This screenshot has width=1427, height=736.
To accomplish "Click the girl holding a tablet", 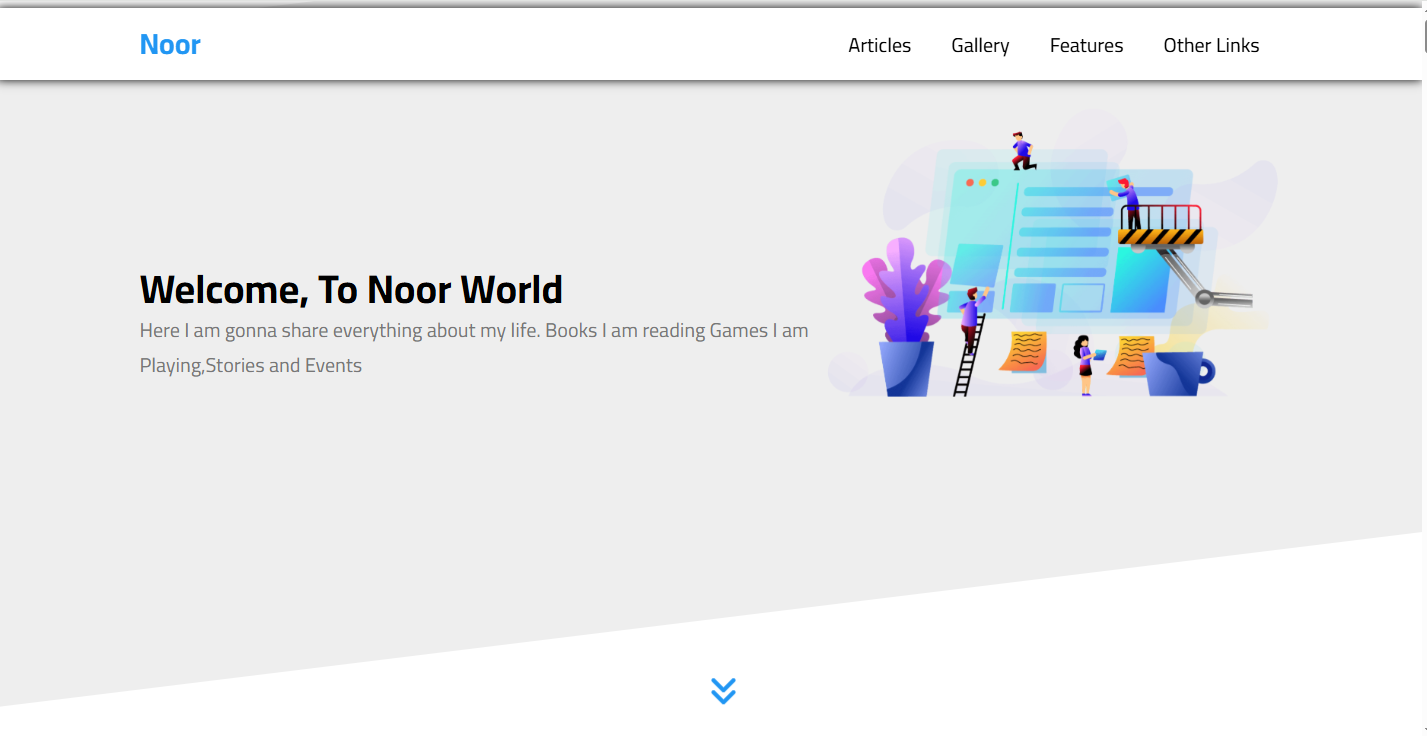I will [x=1084, y=364].
